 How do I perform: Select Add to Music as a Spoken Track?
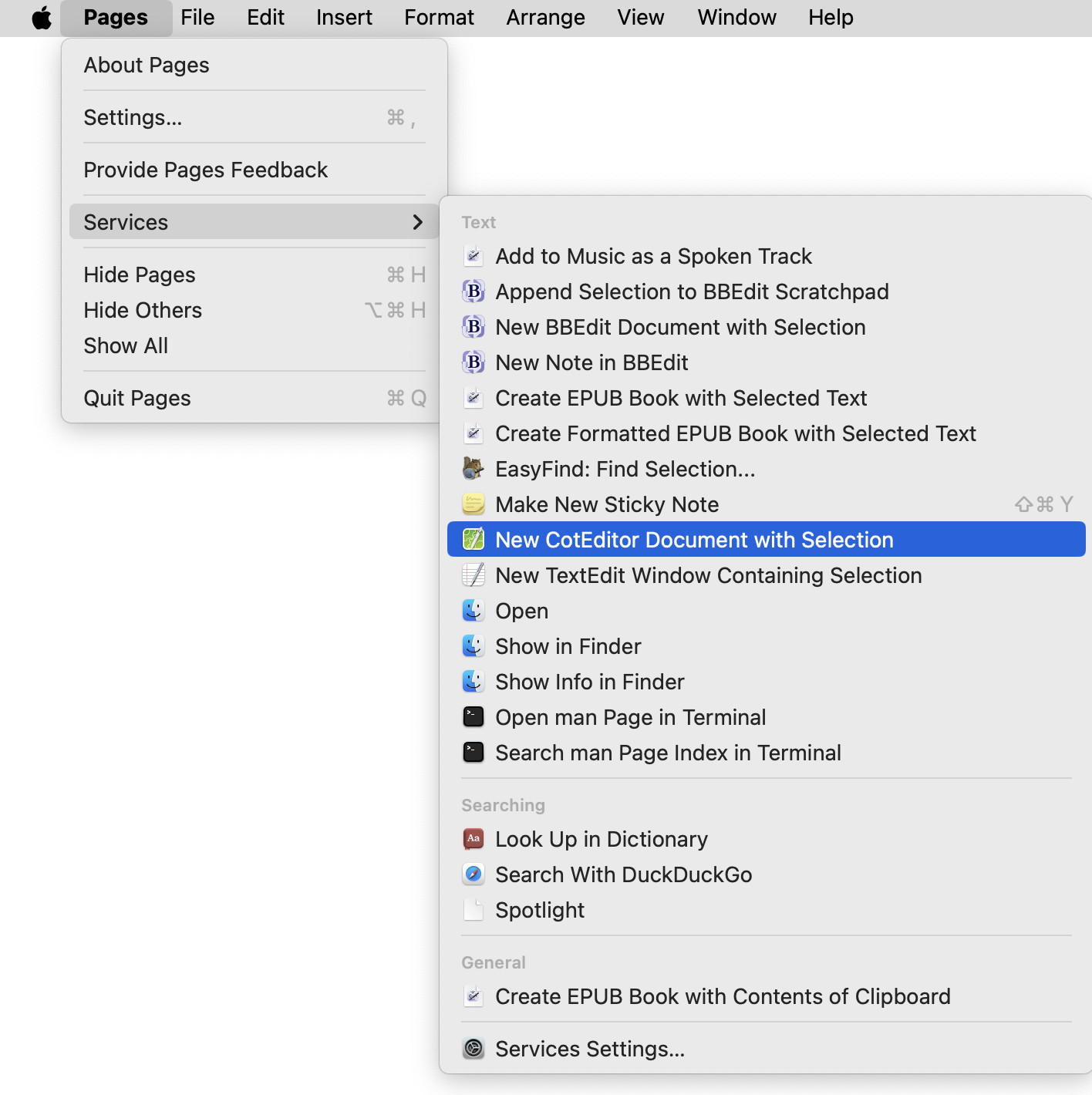(767, 256)
